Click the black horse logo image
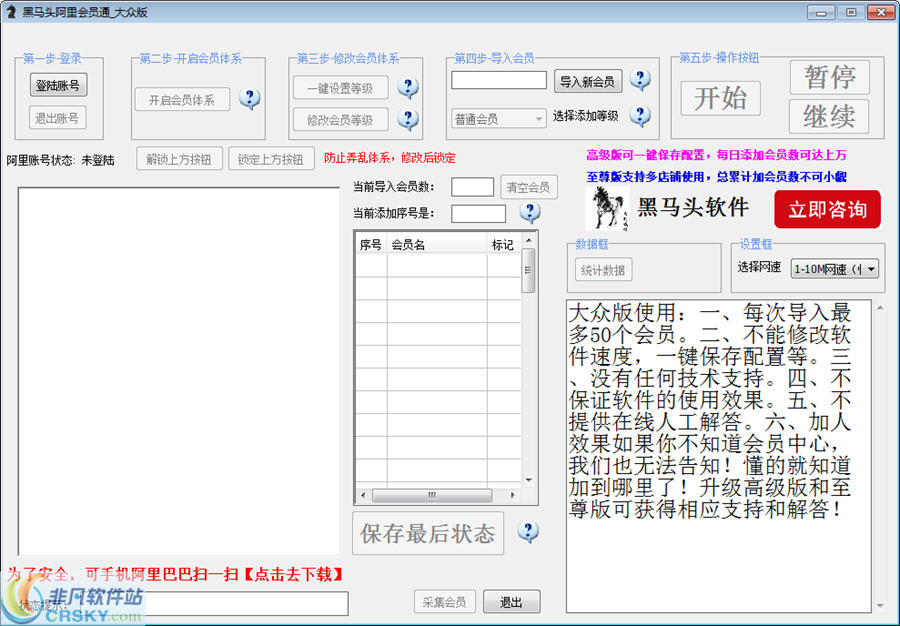This screenshot has width=900, height=626. [x=607, y=208]
